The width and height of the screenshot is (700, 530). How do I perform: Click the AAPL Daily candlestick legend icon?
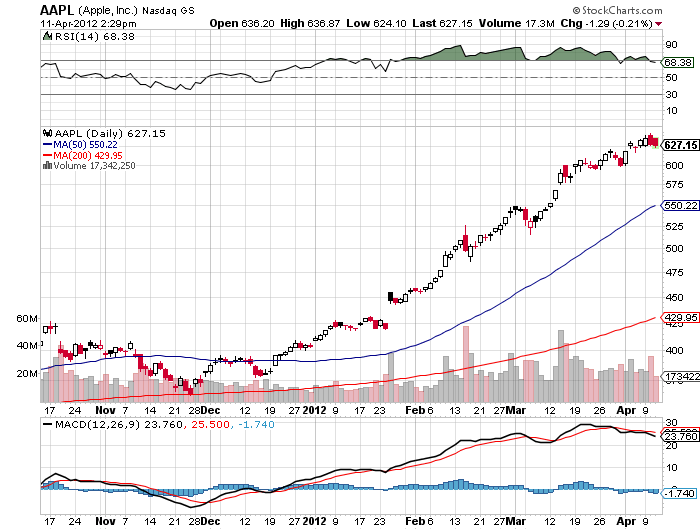point(47,133)
